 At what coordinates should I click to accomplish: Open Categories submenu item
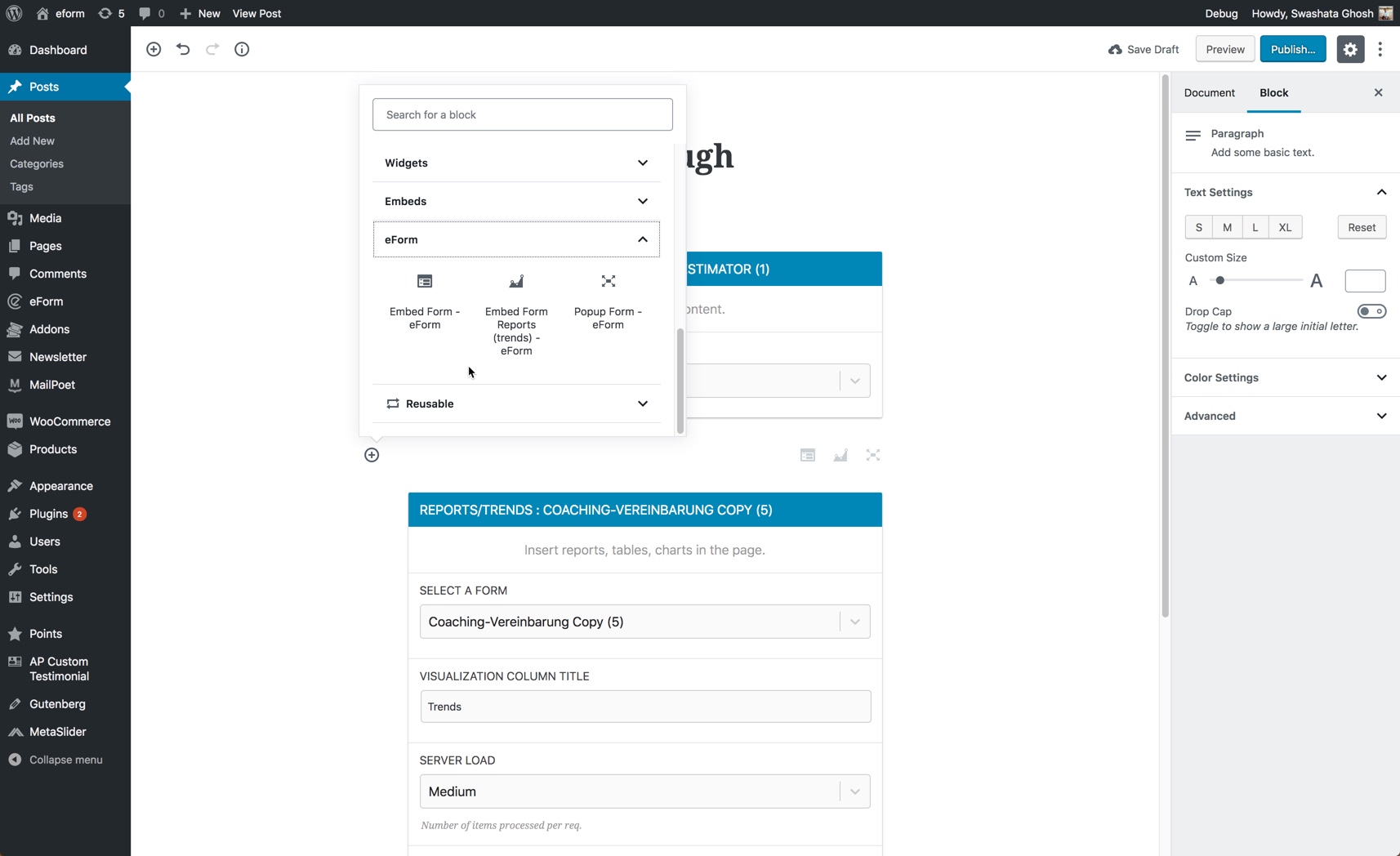tap(37, 163)
